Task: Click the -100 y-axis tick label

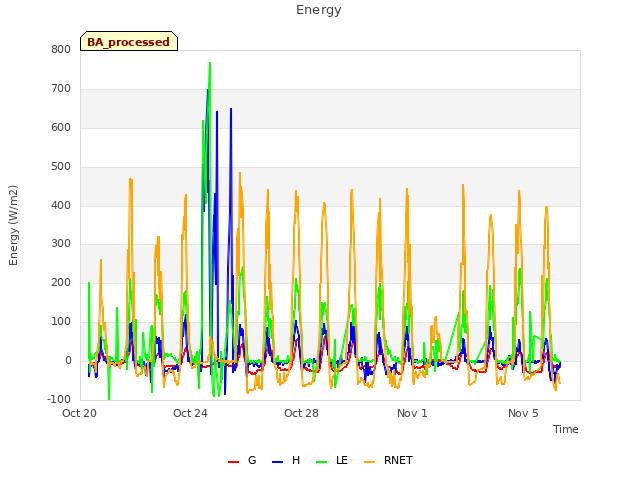Action: click(x=59, y=399)
